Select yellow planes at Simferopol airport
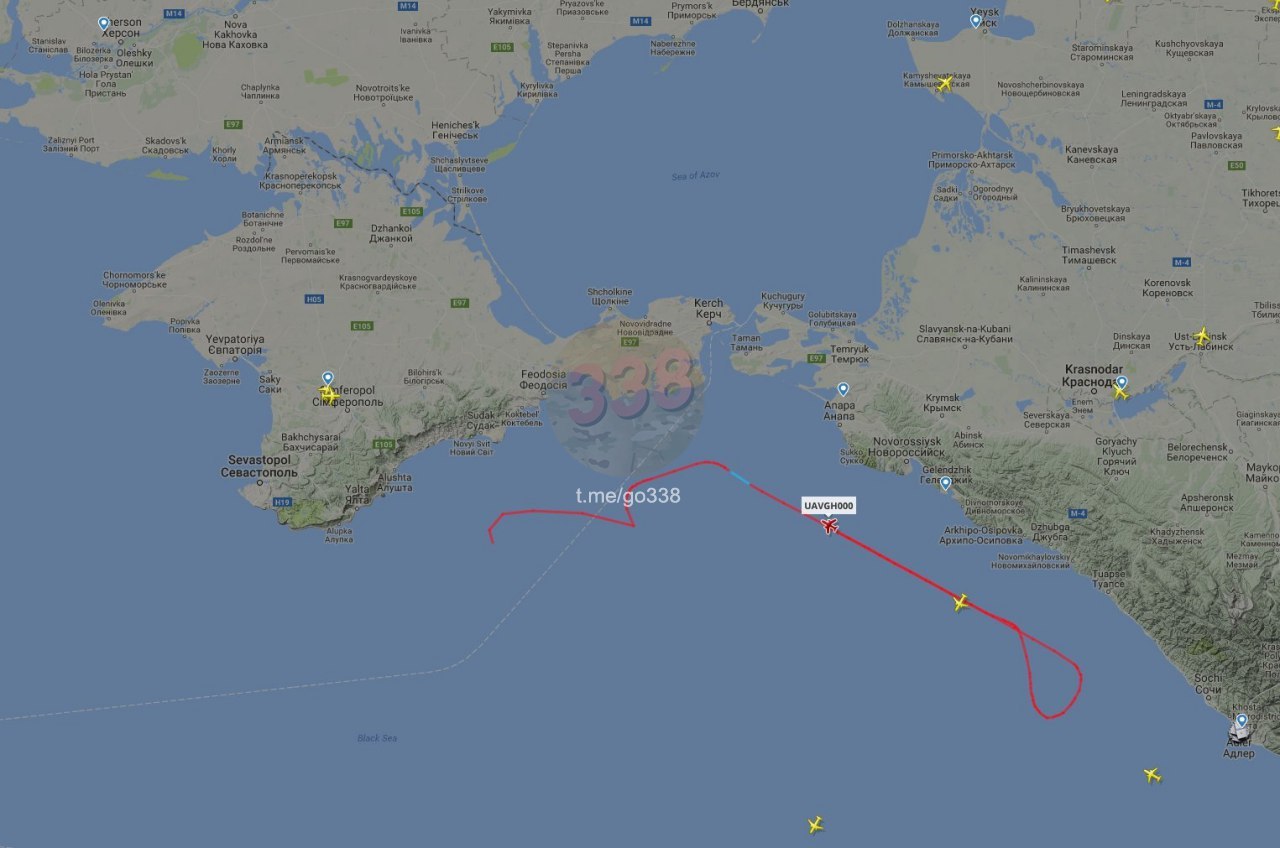The image size is (1280, 848). [327, 395]
